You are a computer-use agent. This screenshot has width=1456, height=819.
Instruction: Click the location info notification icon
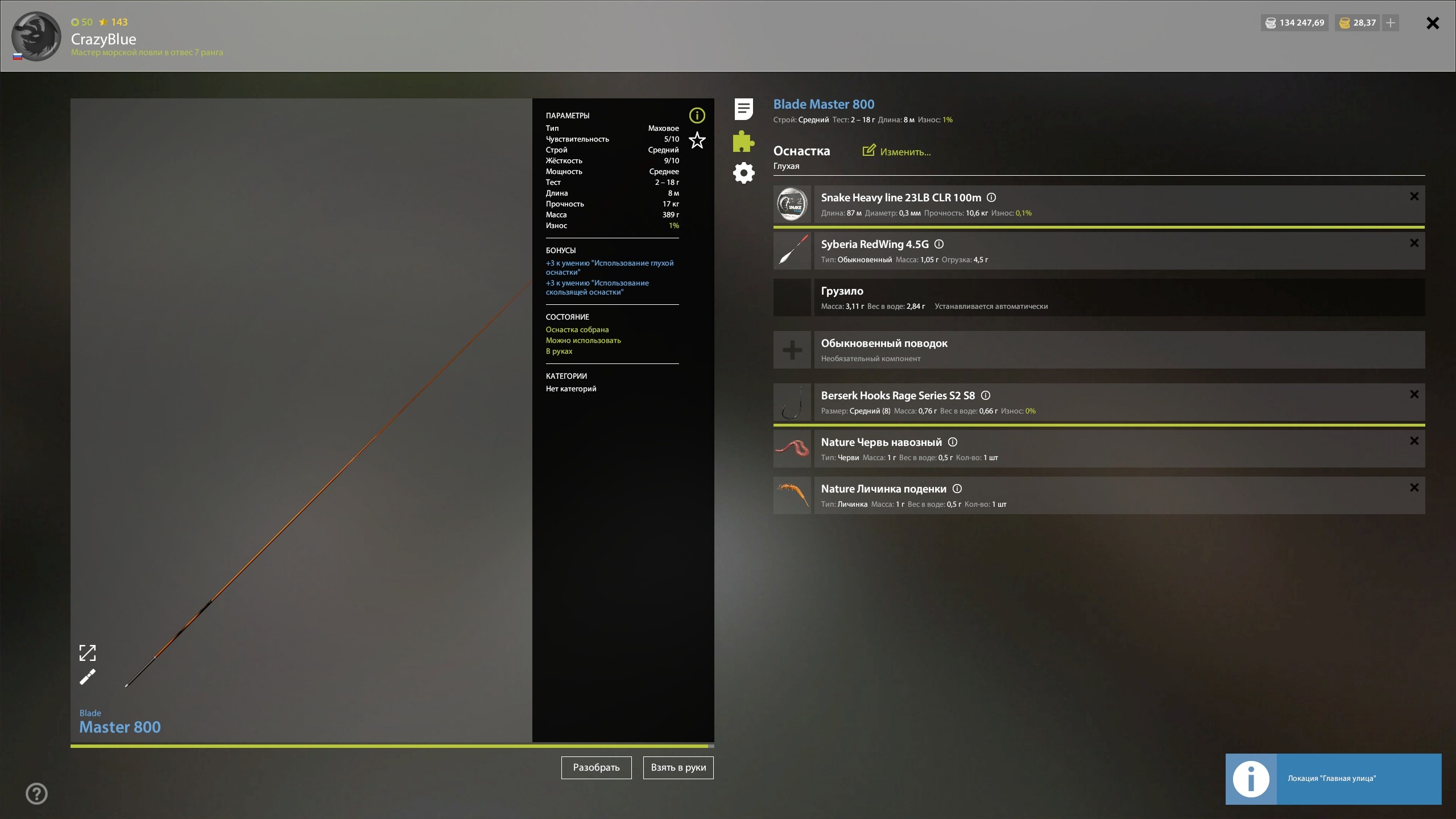1251,779
